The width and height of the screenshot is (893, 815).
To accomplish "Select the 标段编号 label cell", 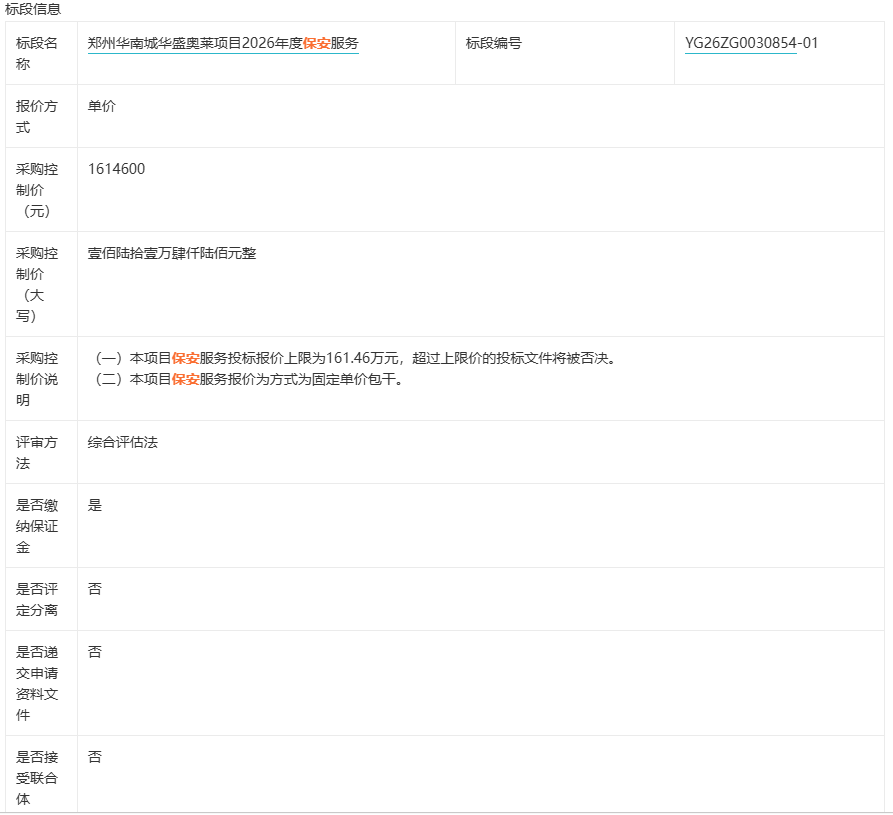I will click(x=493, y=43).
